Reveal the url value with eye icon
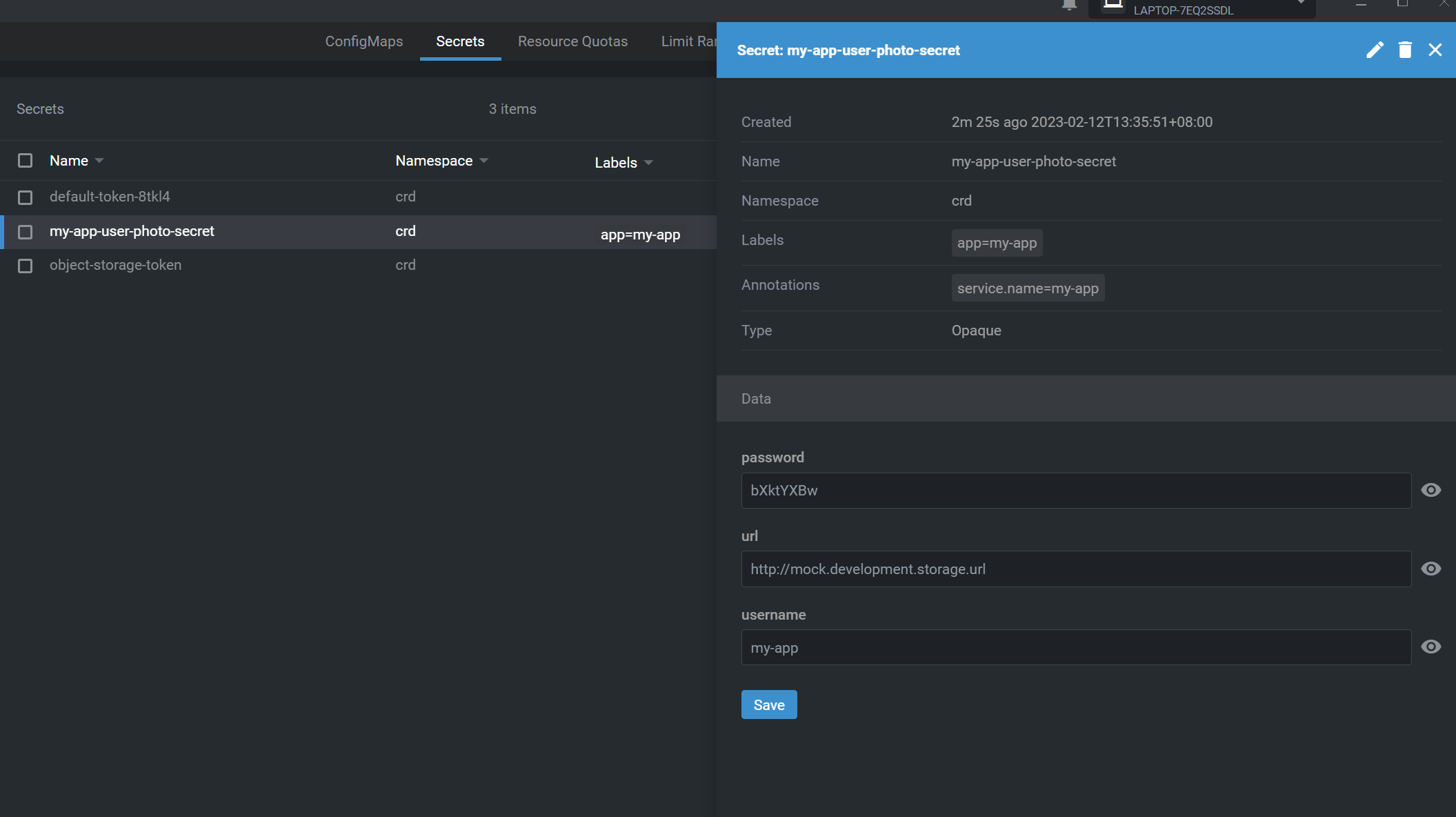Screen dimensions: 1456x817 (1431, 569)
